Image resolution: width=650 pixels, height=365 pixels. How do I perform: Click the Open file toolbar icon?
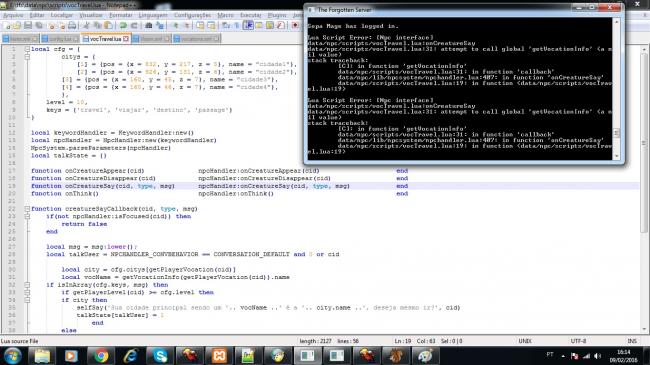pyautogui.click(x=17, y=26)
